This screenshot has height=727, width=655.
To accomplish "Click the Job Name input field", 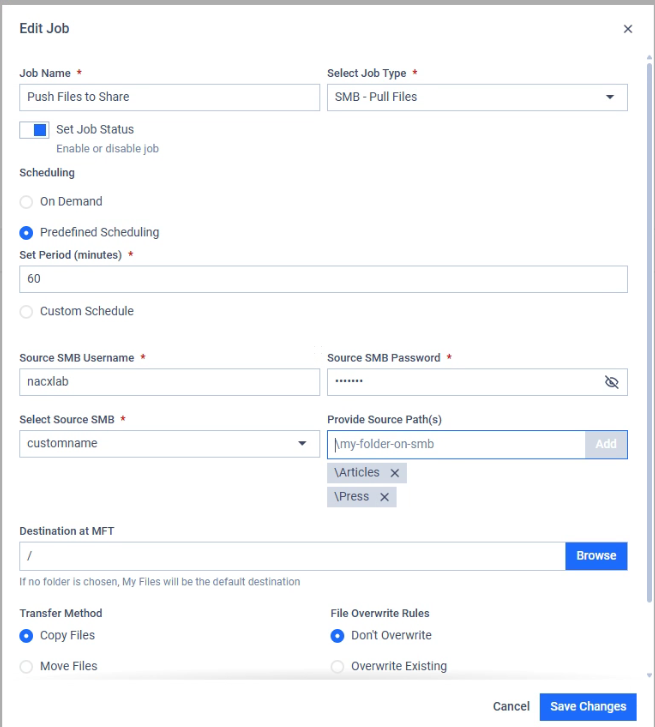I will tap(170, 97).
